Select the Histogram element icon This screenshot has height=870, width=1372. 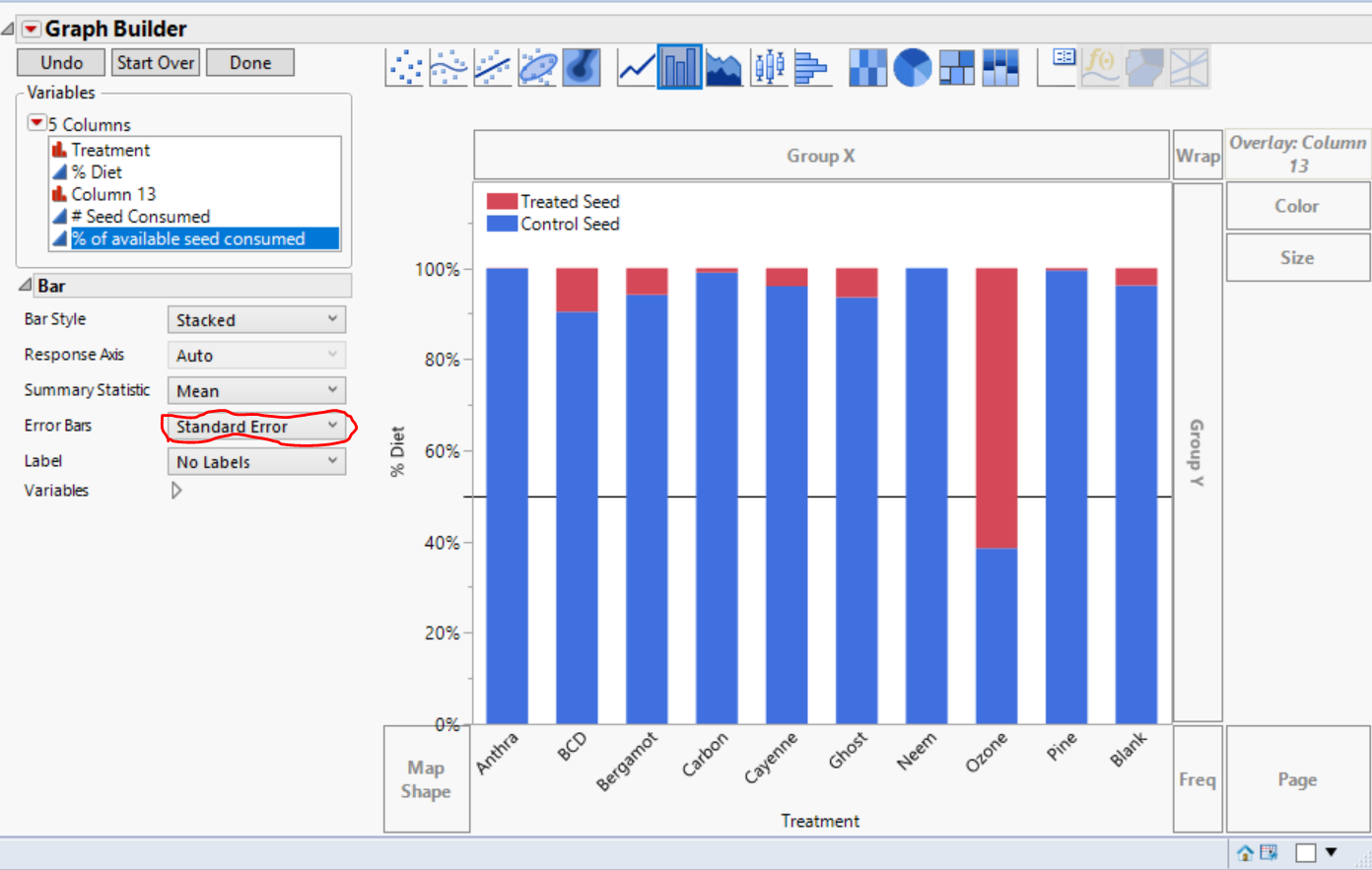tap(811, 68)
